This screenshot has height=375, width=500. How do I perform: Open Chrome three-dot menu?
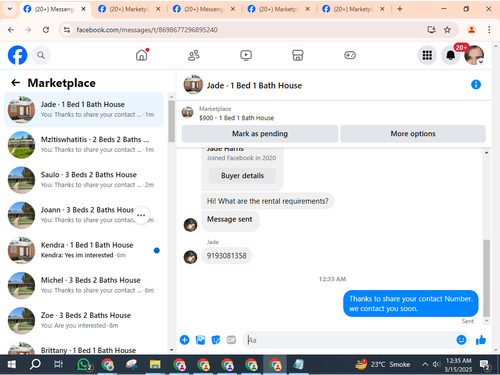pos(489,30)
